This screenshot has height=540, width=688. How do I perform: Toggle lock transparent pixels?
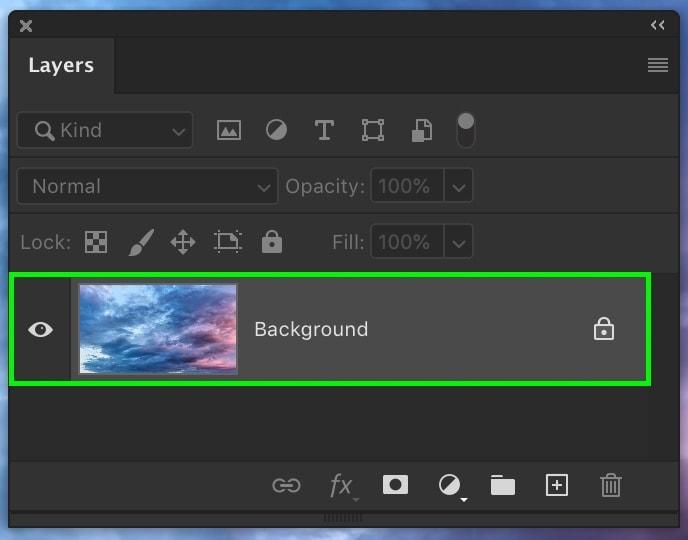tap(96, 242)
